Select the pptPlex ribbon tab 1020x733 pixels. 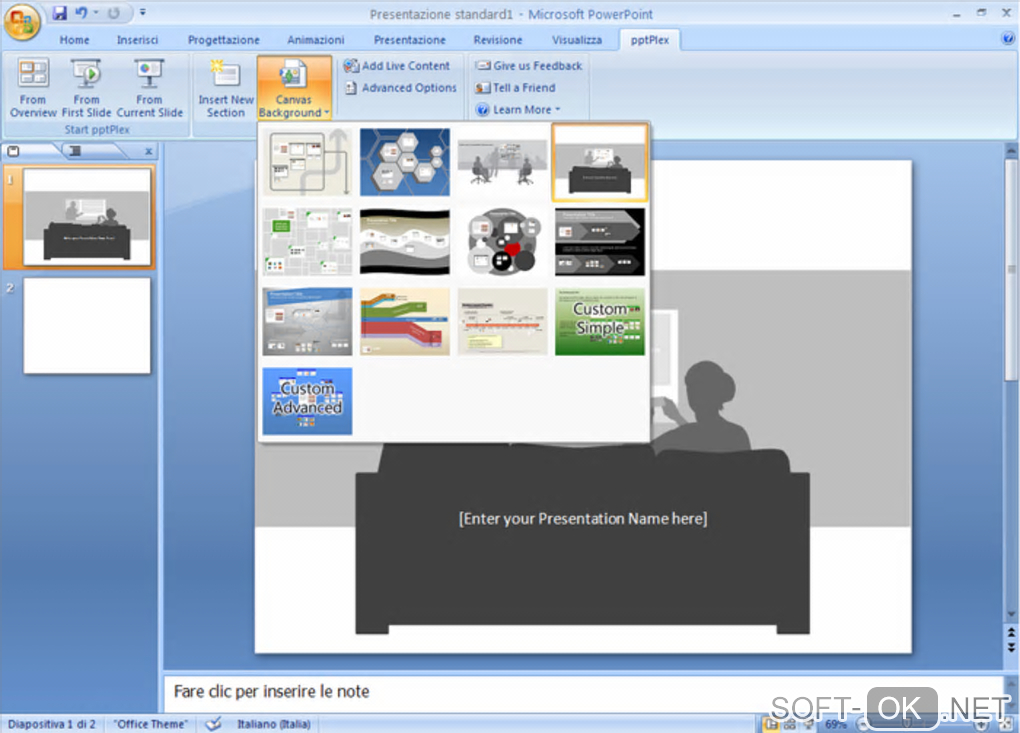pos(649,40)
